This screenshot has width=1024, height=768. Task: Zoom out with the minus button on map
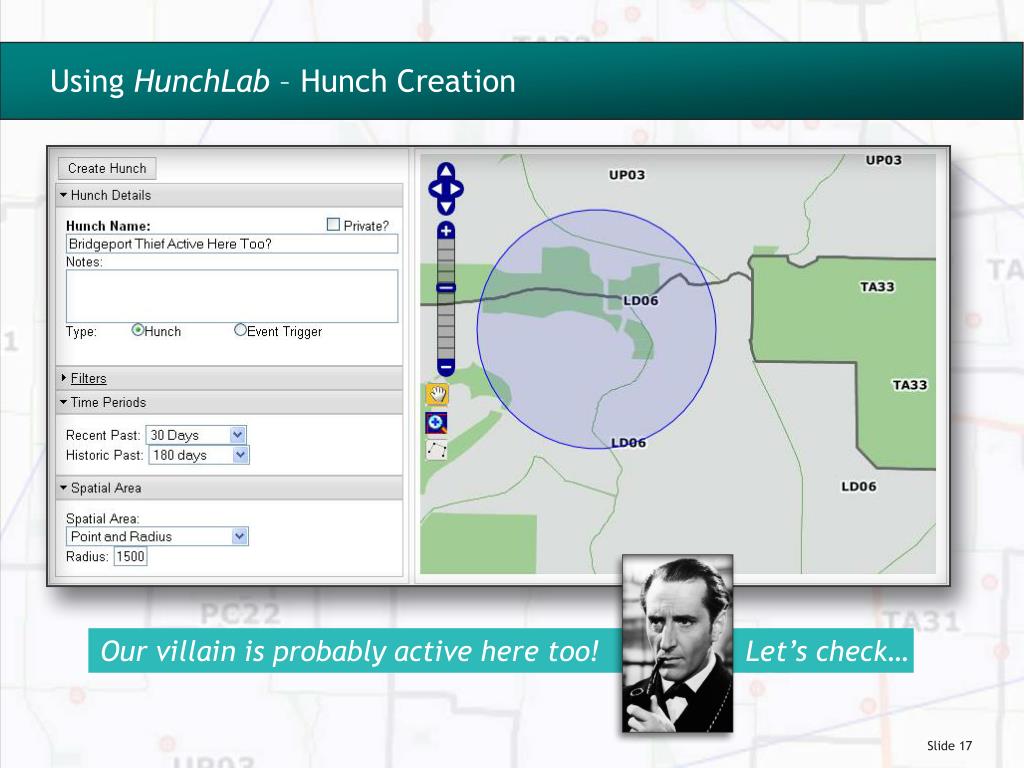446,367
